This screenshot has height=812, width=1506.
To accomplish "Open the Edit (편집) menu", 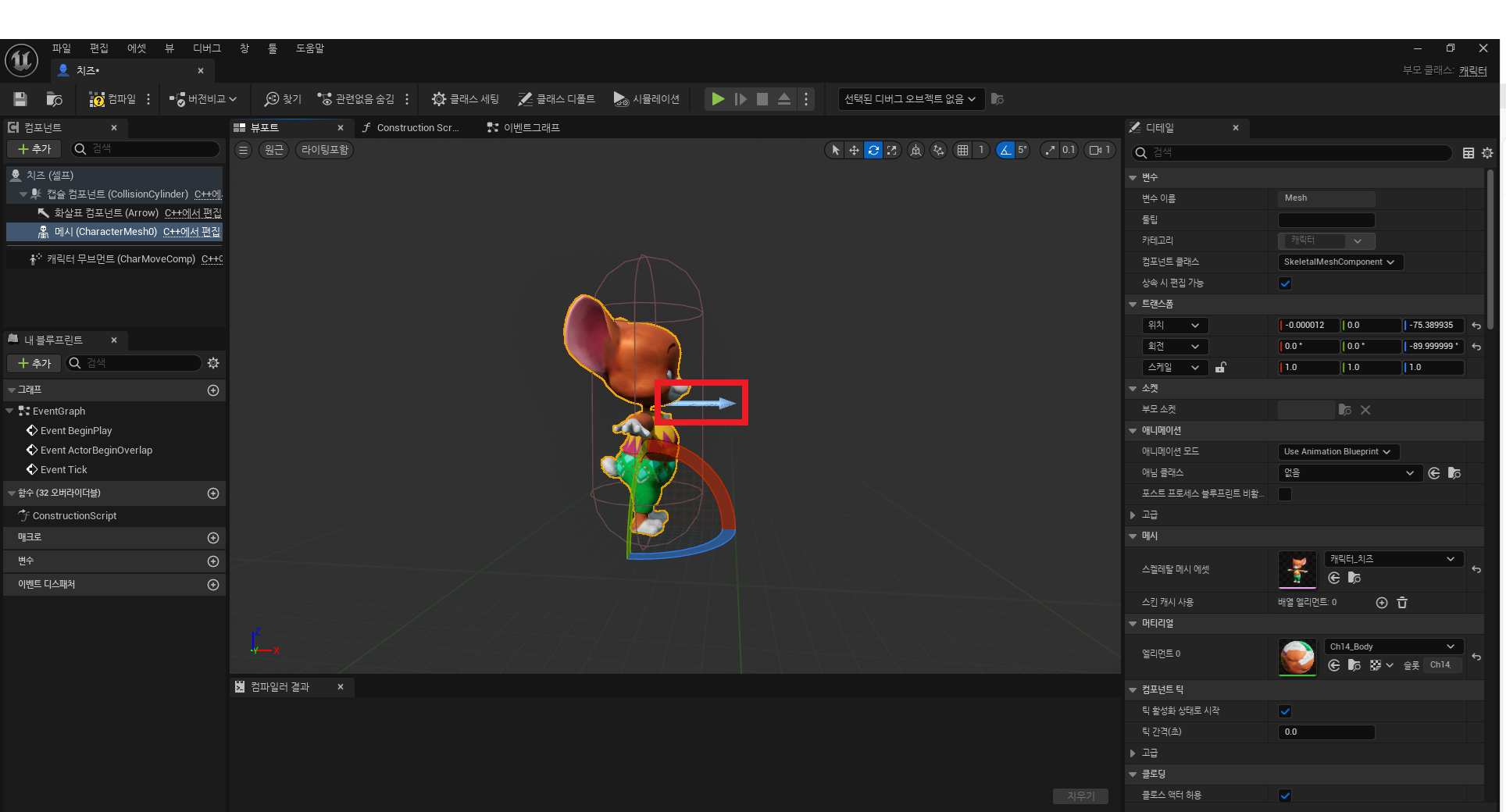I will coord(99,48).
